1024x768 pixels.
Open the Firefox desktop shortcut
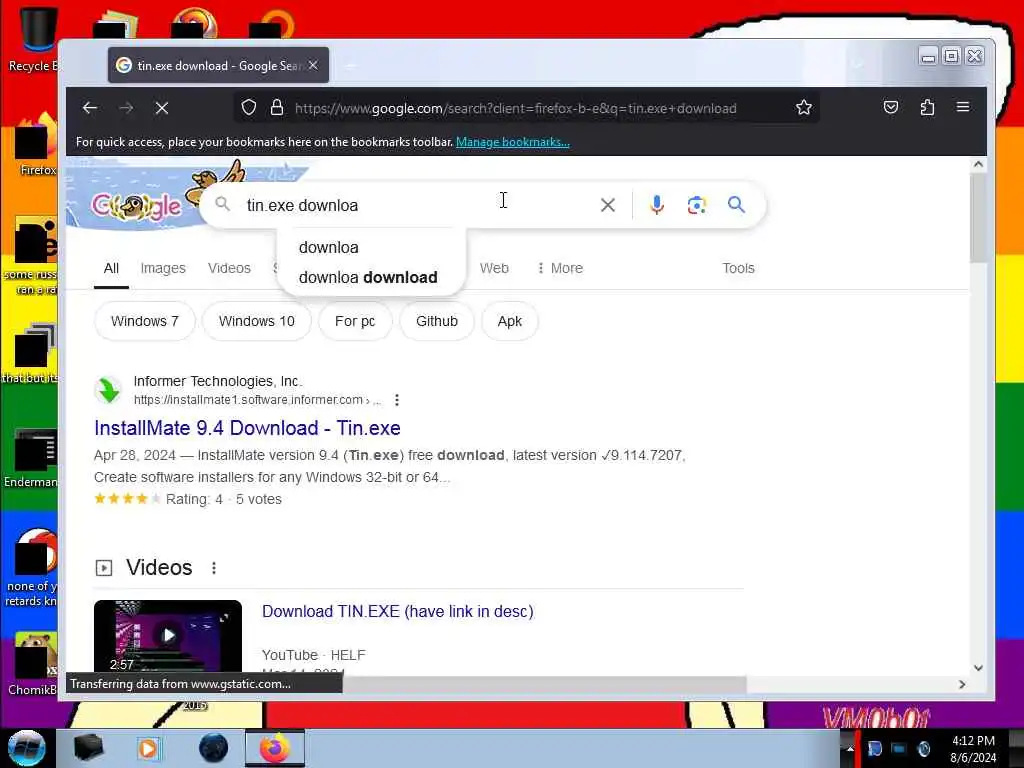tap(36, 142)
